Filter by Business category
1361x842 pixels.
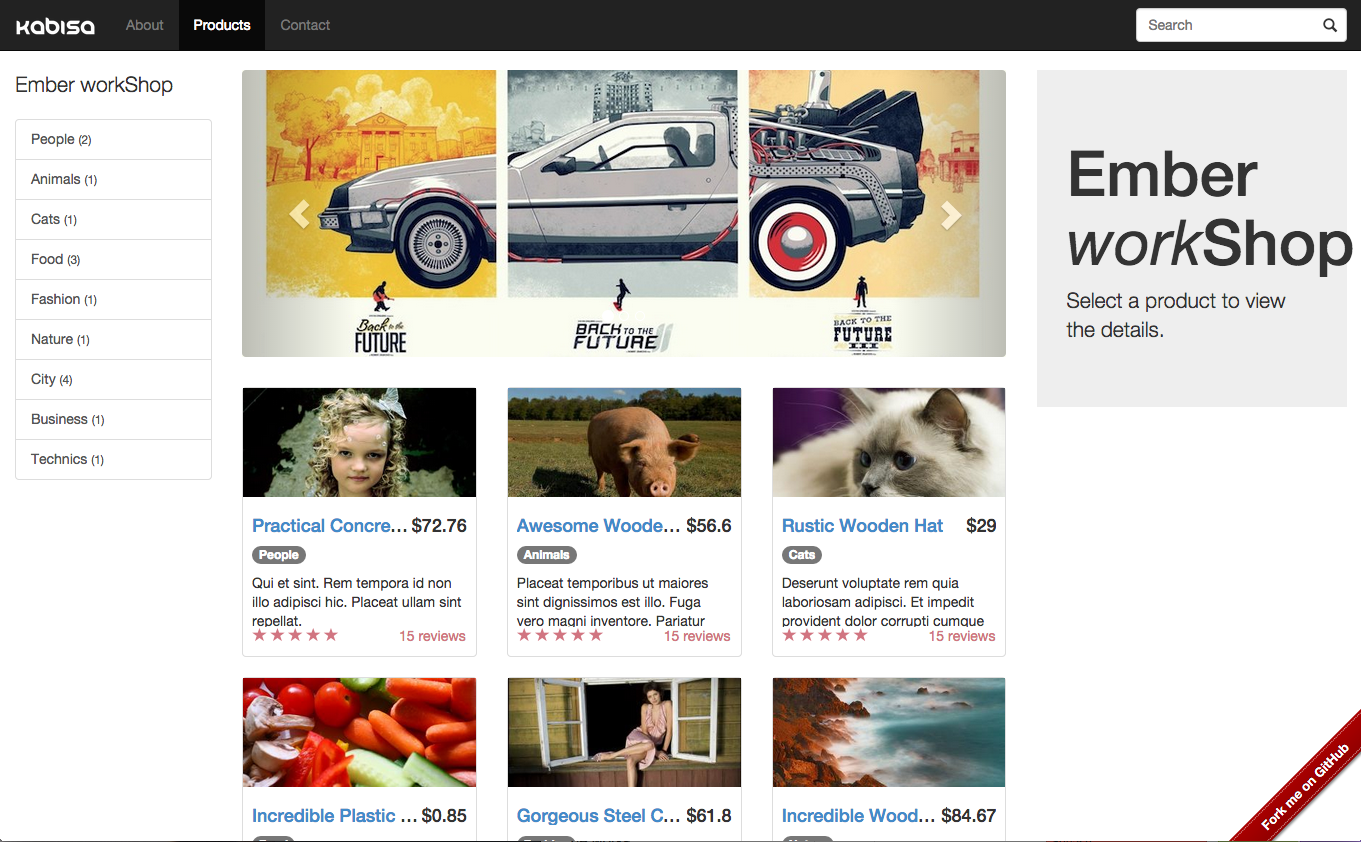[113, 419]
